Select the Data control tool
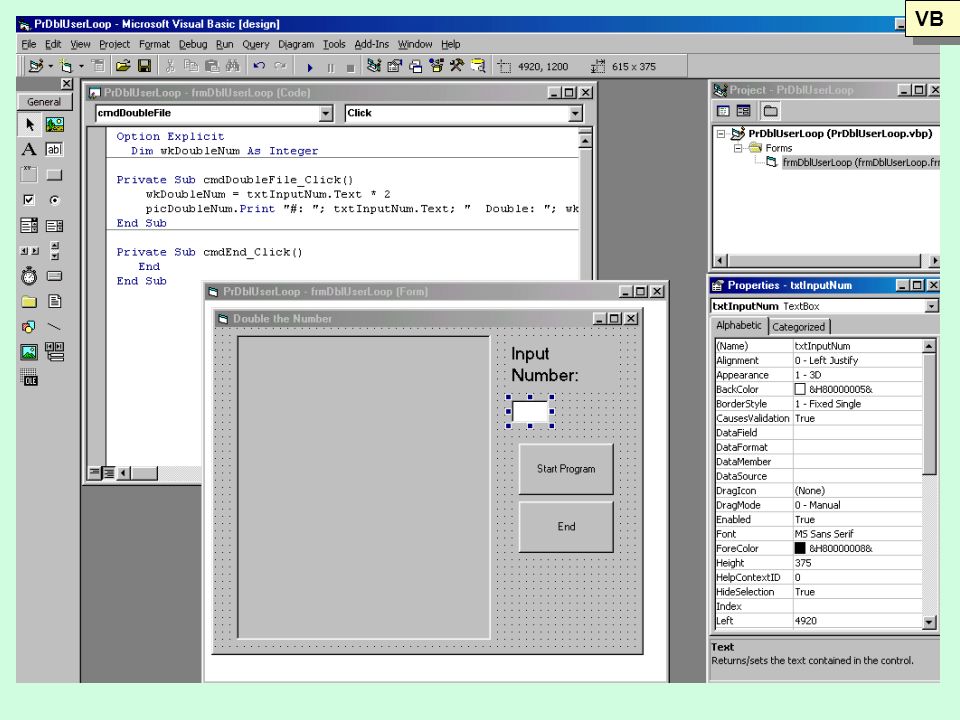The width and height of the screenshot is (960, 720). [54, 352]
